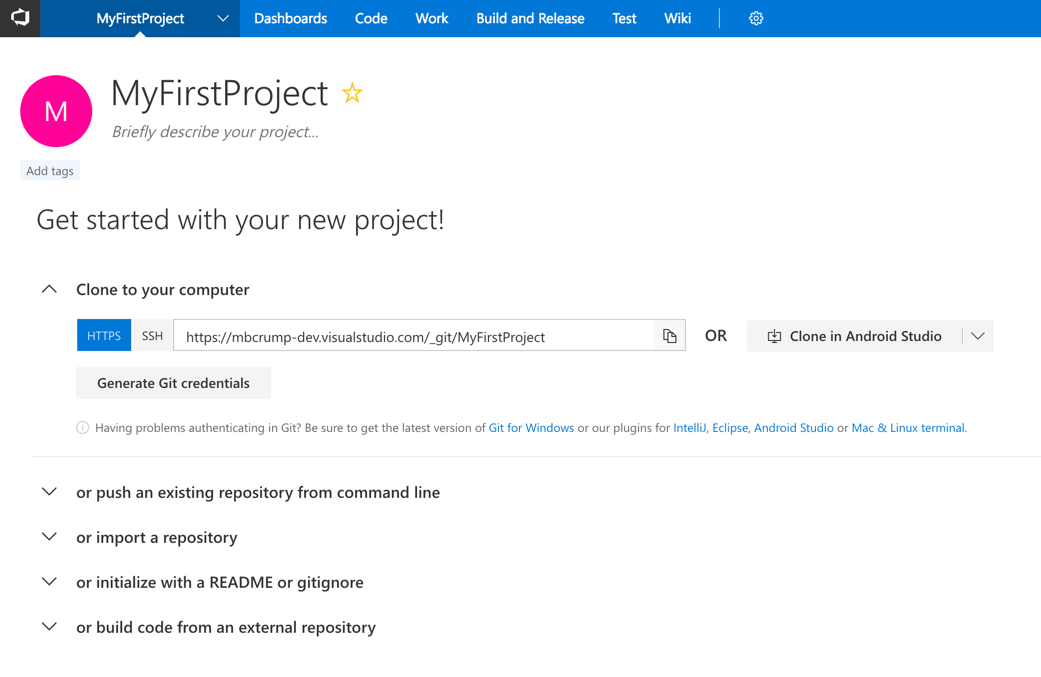Click the Visual Studio Team Services logo
Viewport: 1041px width, 677px height.
click(x=20, y=18)
